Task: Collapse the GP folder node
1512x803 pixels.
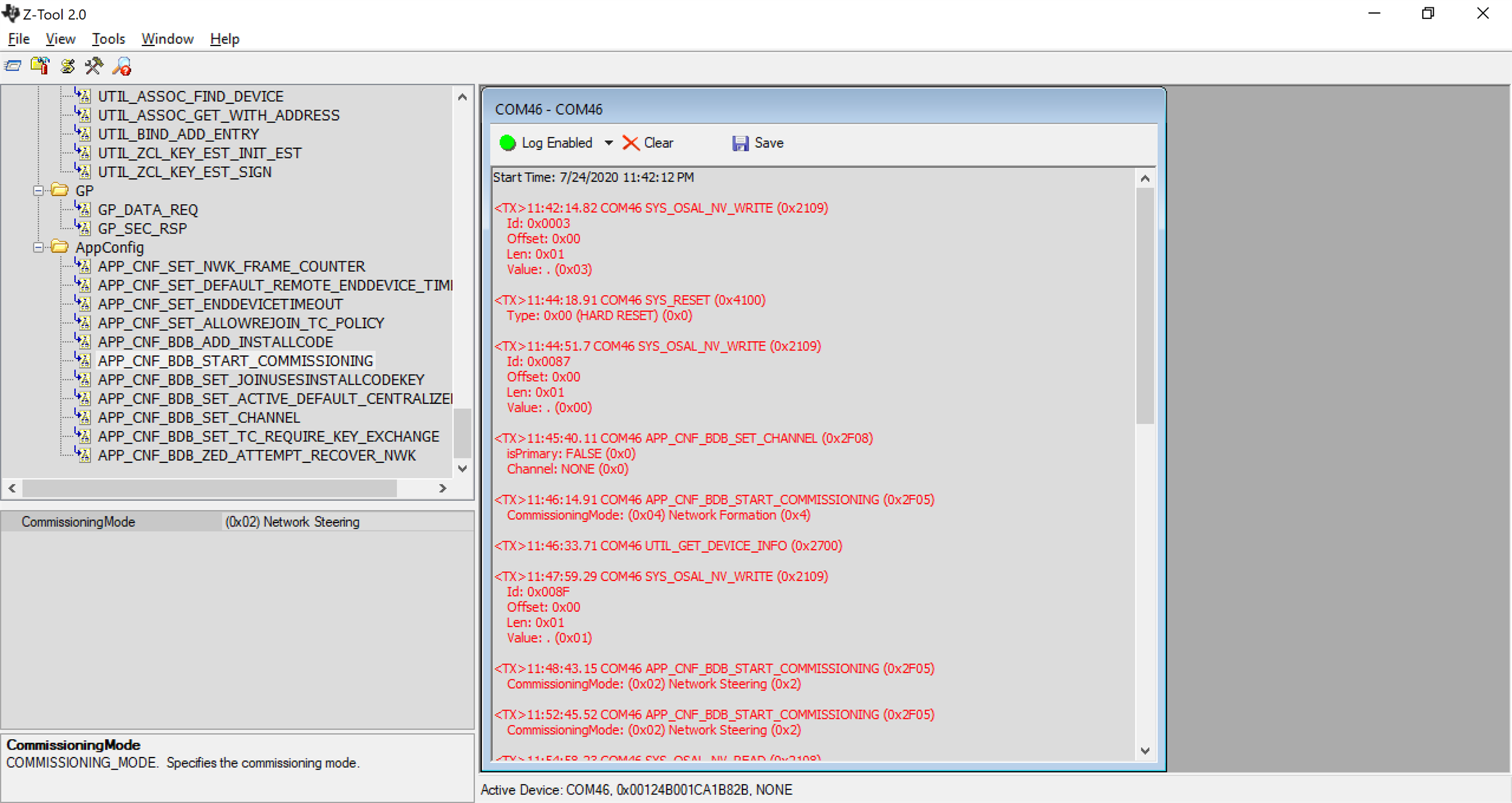Action: [x=38, y=191]
